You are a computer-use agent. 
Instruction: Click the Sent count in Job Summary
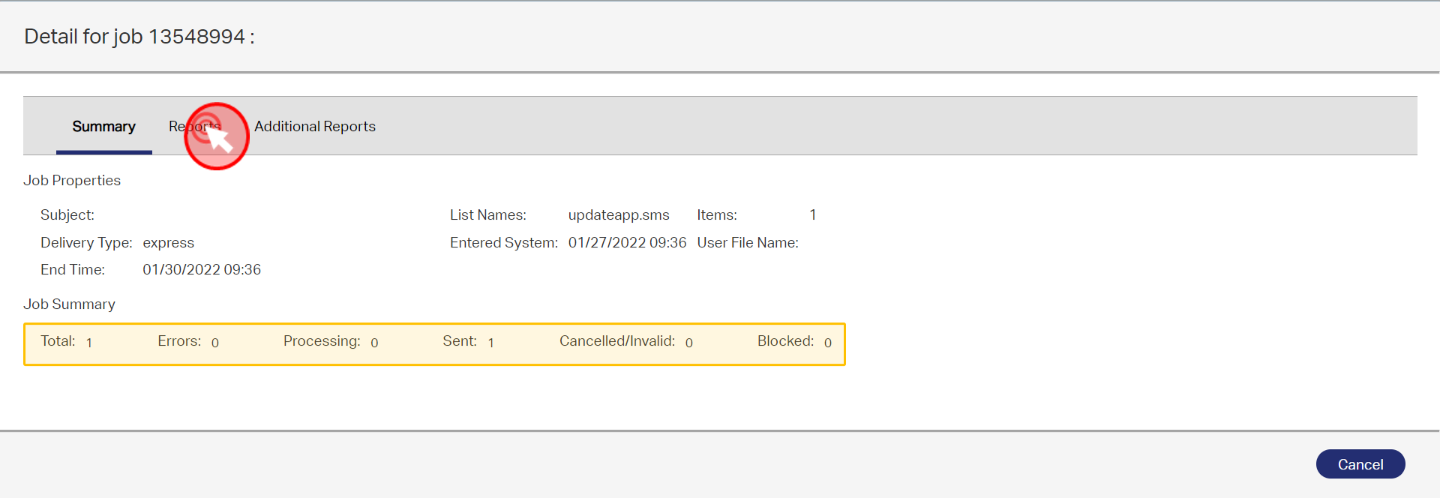coord(491,343)
